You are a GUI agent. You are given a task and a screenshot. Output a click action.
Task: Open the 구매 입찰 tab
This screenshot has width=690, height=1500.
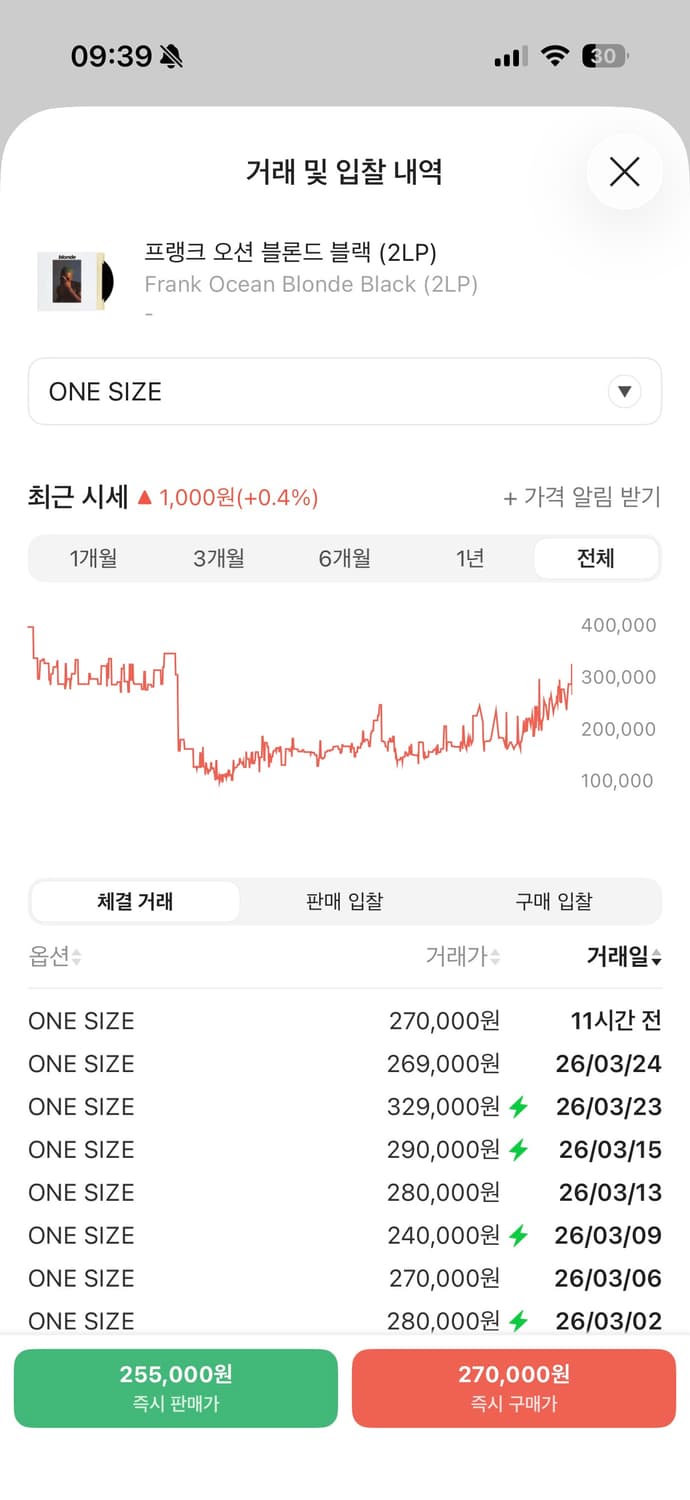[553, 901]
